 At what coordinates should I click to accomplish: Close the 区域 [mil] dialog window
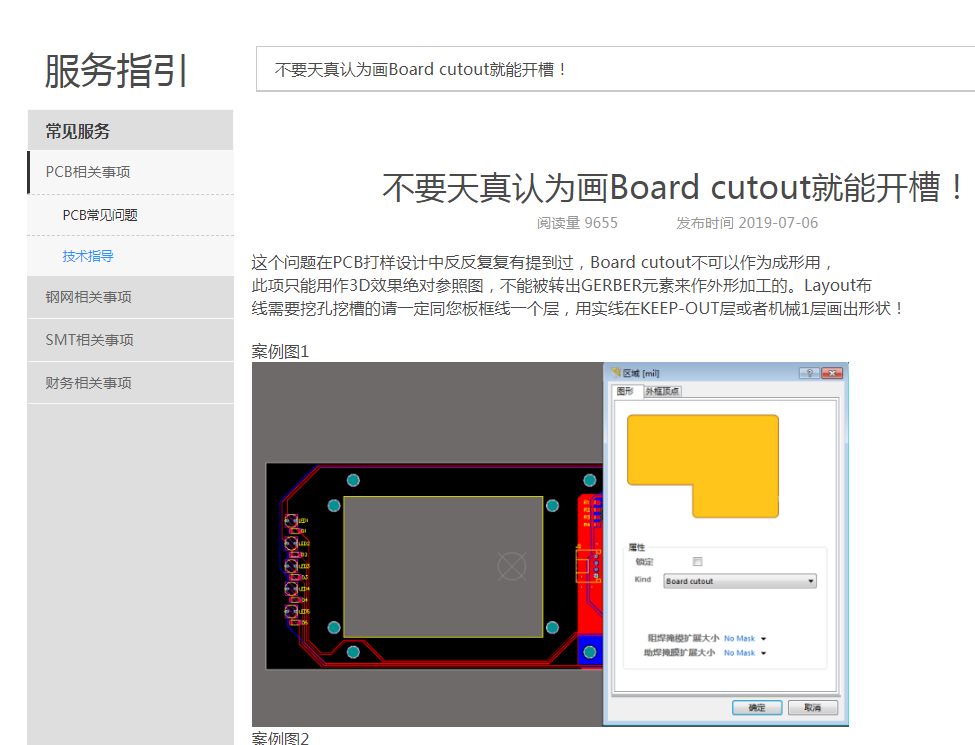pos(831,373)
